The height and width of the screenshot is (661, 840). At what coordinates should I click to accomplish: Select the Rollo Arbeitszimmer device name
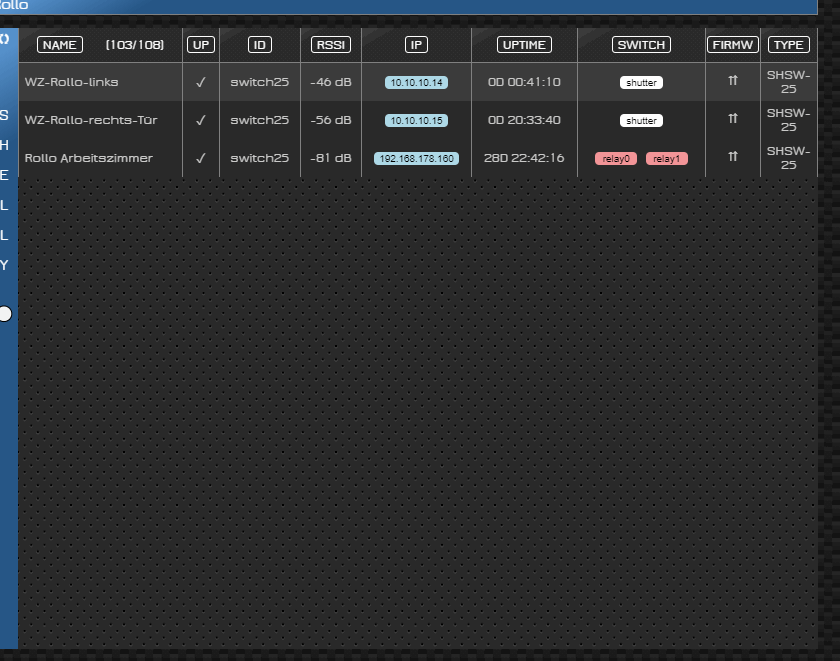coord(89,158)
